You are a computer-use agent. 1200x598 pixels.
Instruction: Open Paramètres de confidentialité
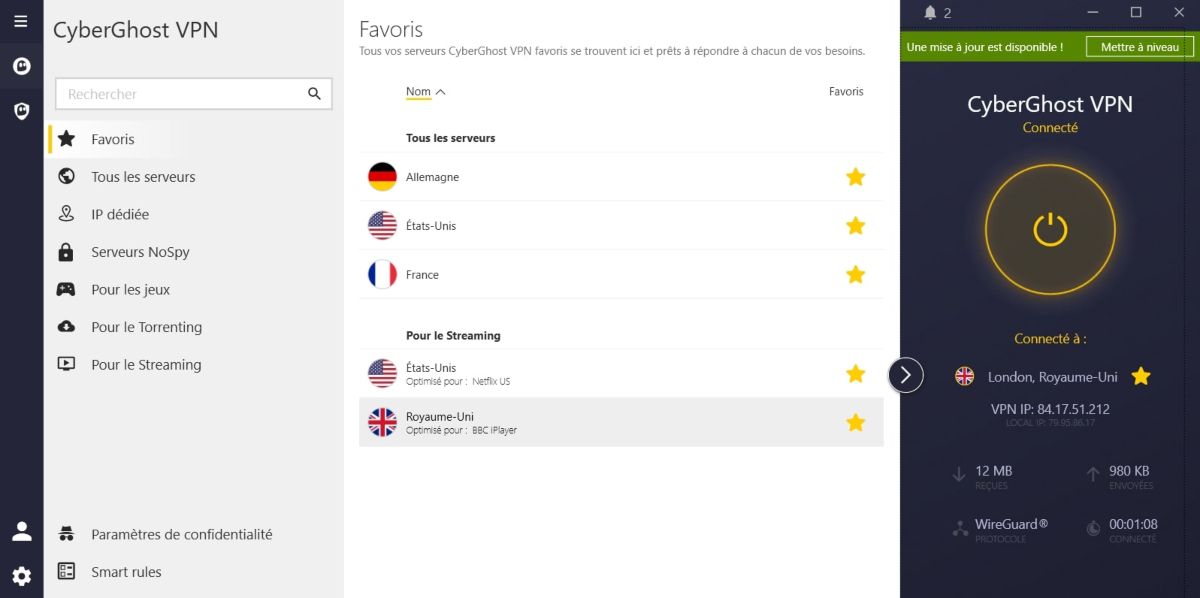pos(181,534)
